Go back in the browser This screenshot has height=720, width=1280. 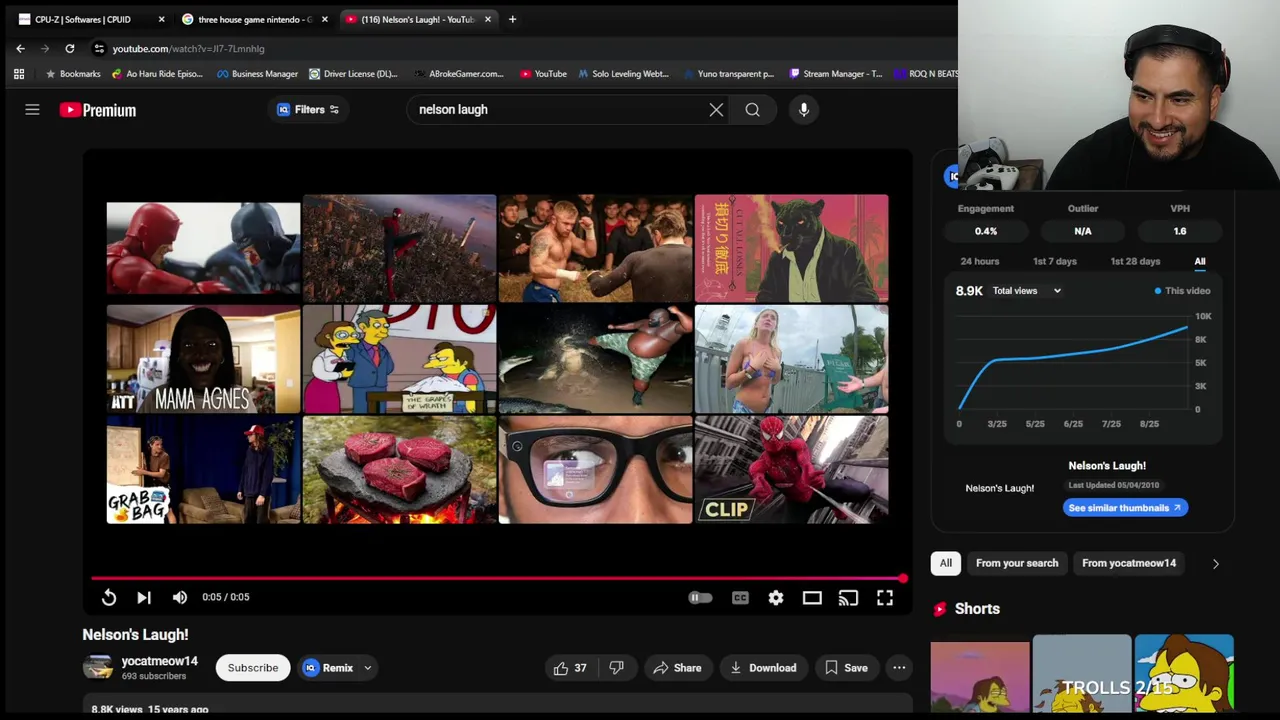click(x=20, y=48)
